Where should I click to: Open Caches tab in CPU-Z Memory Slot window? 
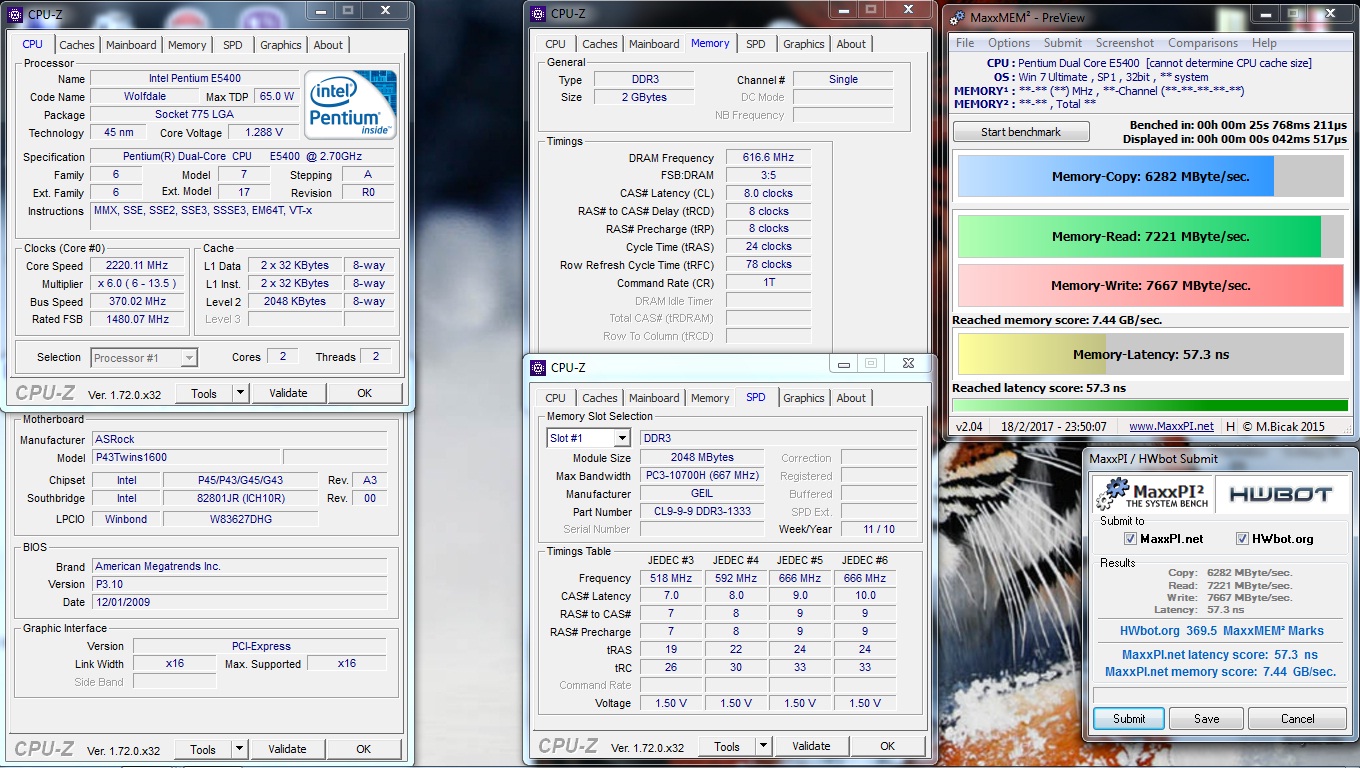coord(600,398)
